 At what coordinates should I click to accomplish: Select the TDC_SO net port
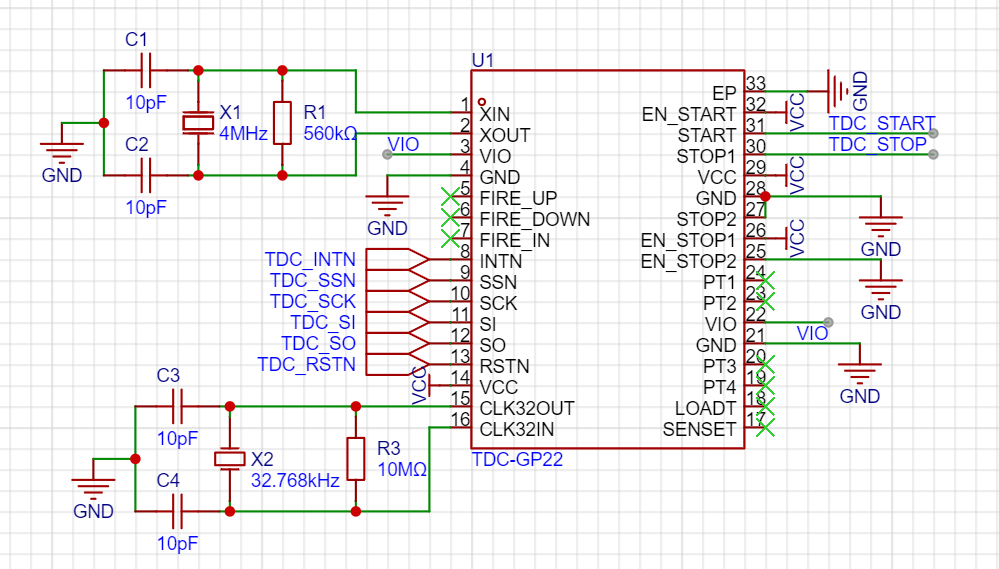click(398, 343)
